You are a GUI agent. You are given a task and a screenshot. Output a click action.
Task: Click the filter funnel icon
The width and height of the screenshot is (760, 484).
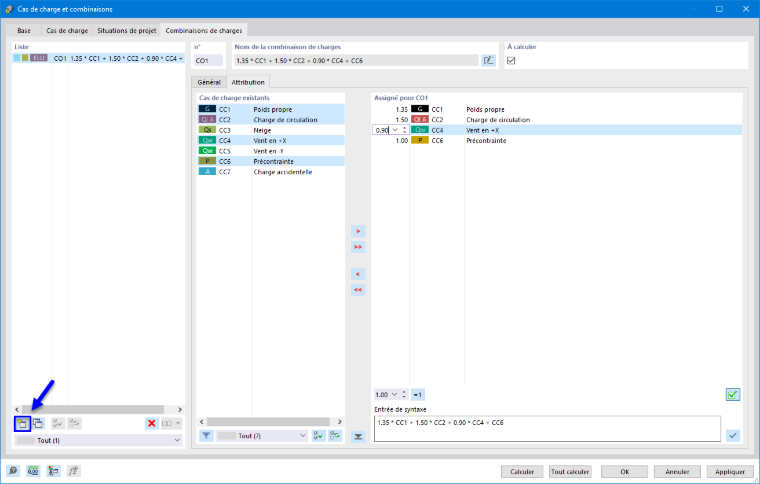(206, 436)
